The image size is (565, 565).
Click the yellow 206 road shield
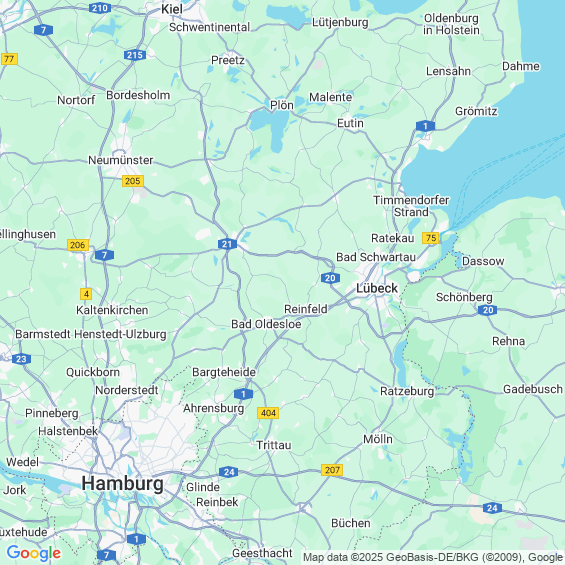coord(78,245)
